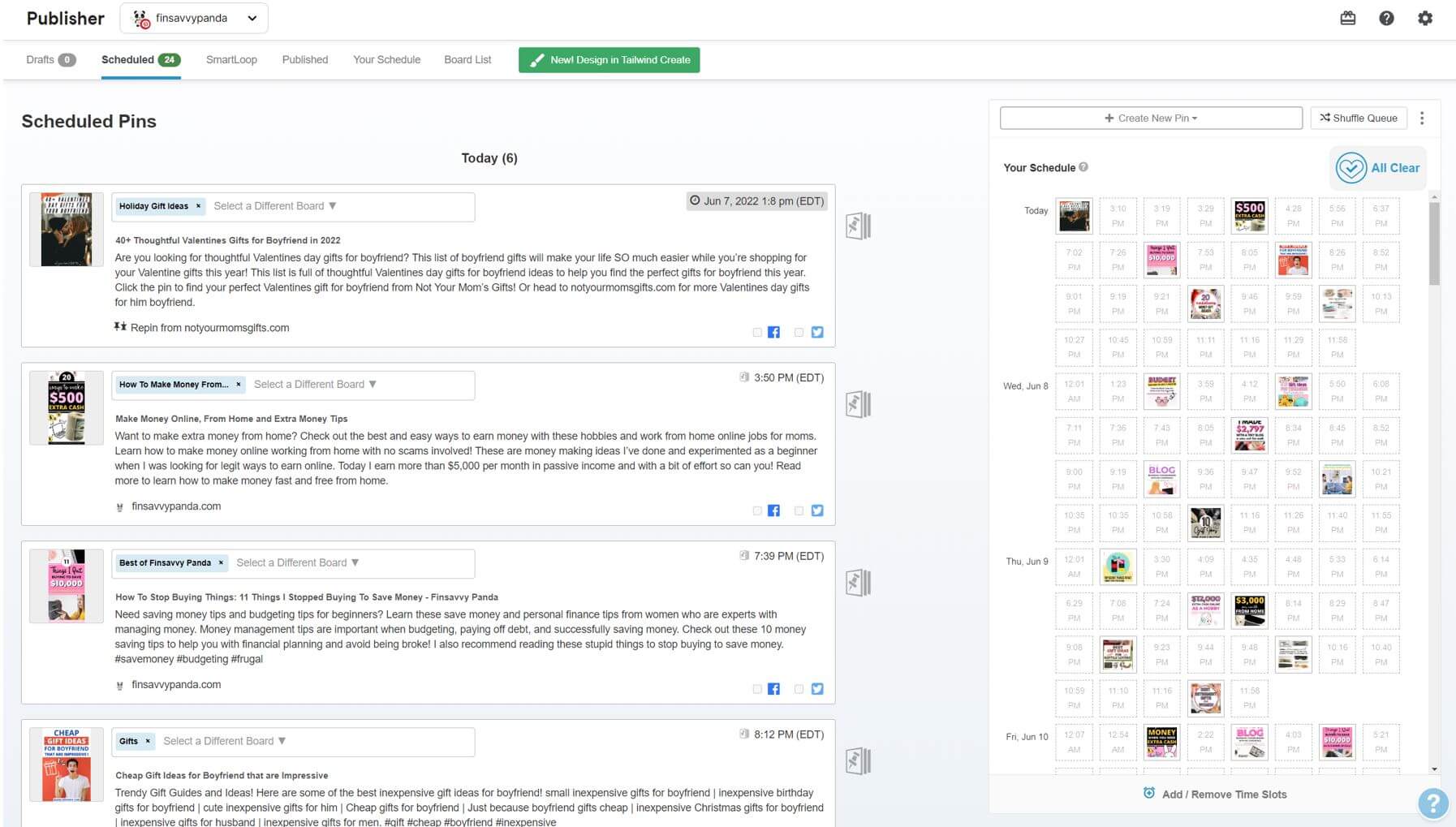This screenshot has height=827, width=1456.
Task: Tick Twitter checkbox on Make Money Online pin
Action: click(x=799, y=511)
